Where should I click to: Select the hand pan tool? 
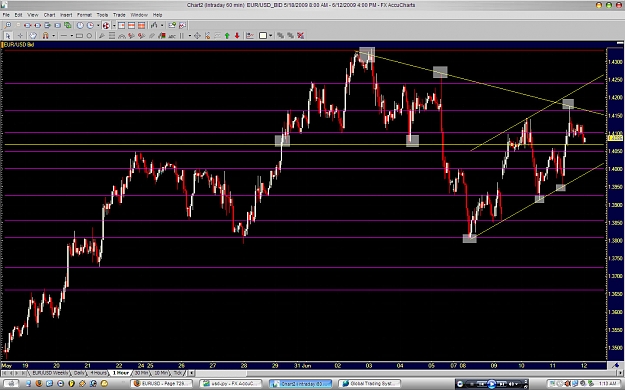pos(33,35)
